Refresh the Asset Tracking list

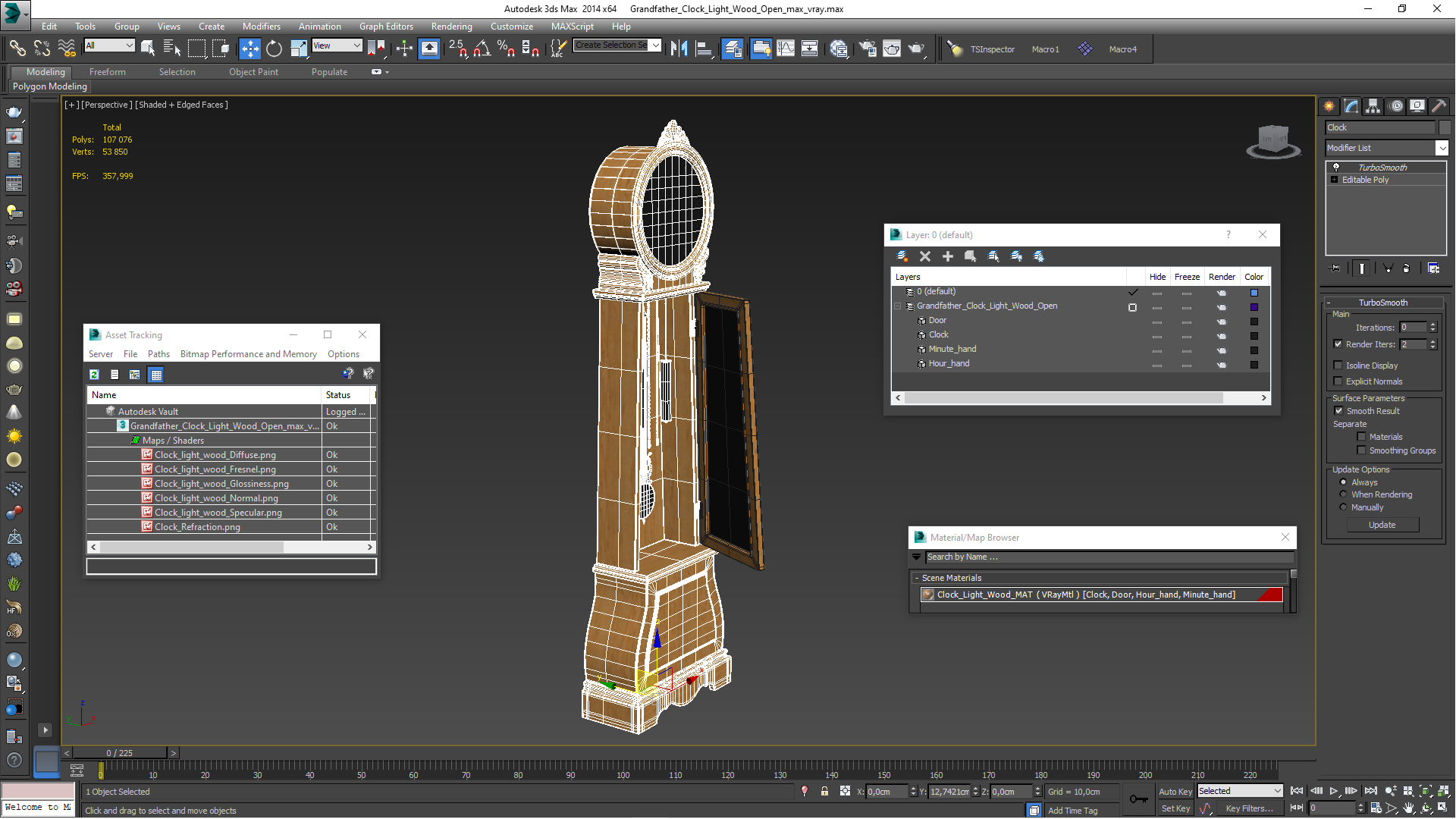coord(94,375)
